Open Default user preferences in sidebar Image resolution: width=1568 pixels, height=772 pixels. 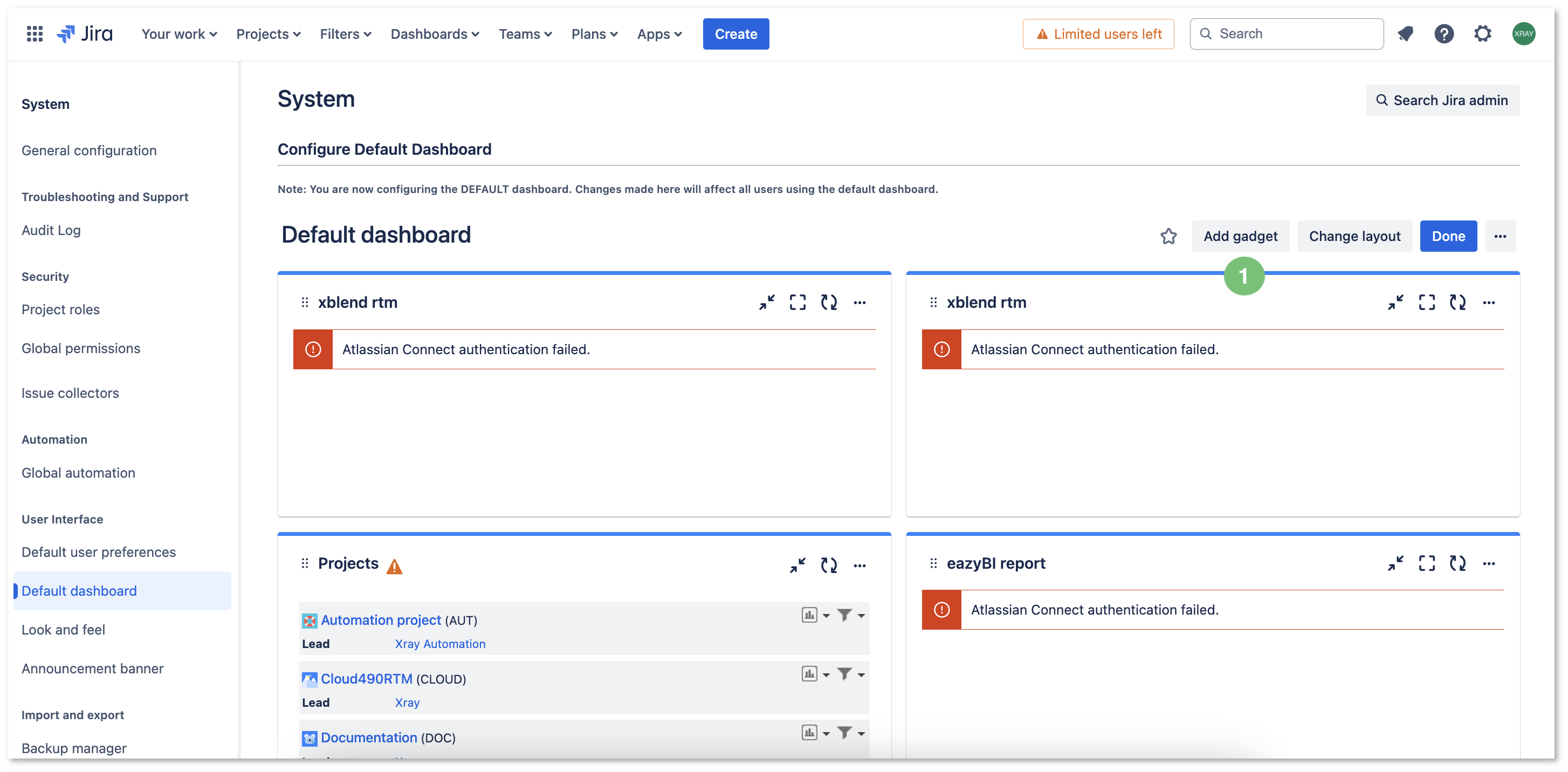pos(99,552)
